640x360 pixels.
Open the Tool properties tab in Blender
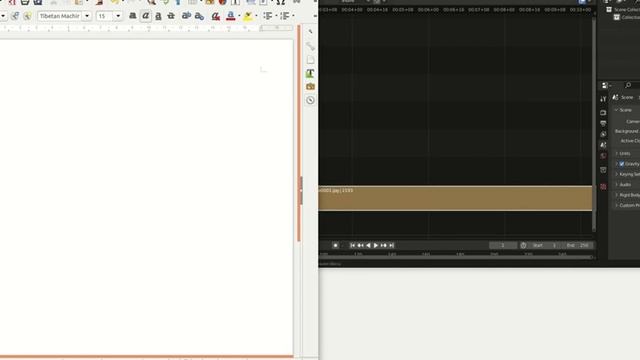[x=603, y=99]
